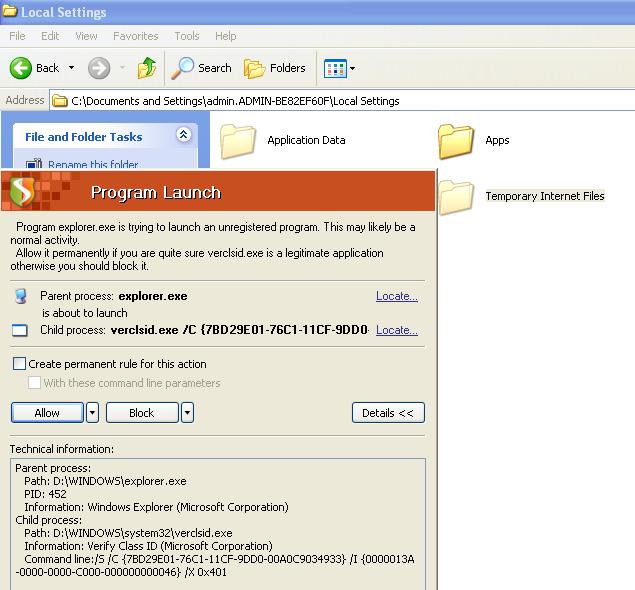Click the Rename this folder link
The height and width of the screenshot is (590, 635).
tap(93, 164)
